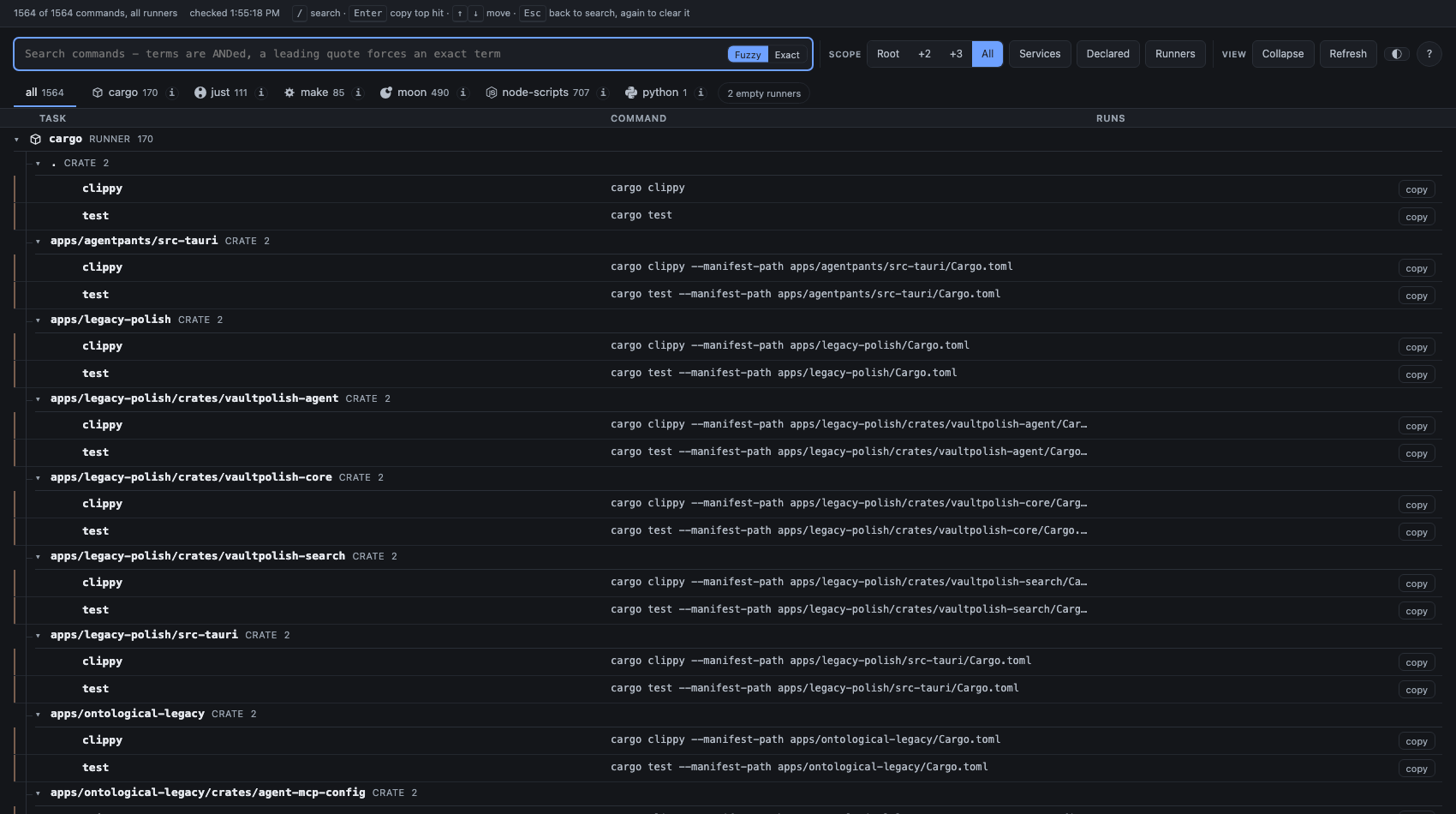This screenshot has height=814, width=1456.
Task: Copy the apps/ontological-legacy clippy command
Action: [x=1417, y=741]
